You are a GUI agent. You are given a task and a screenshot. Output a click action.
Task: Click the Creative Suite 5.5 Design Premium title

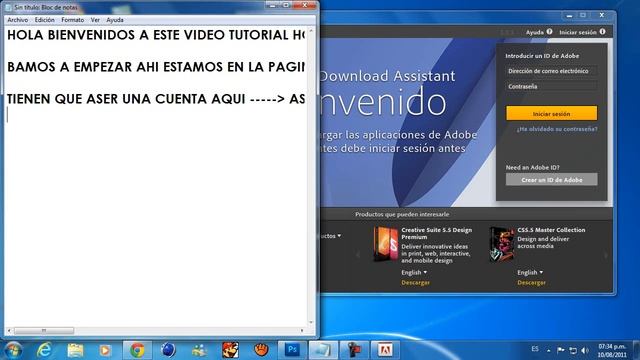coord(436,233)
